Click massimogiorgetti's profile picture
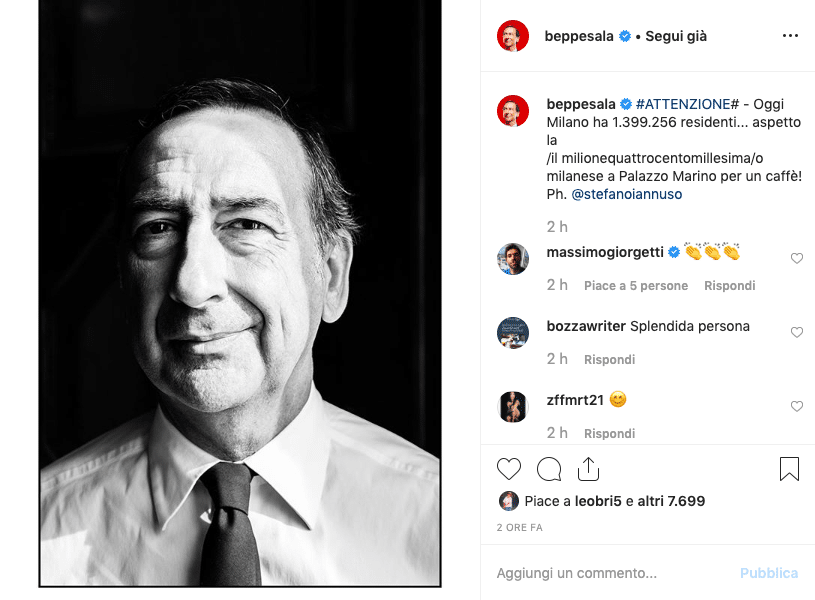815x600 pixels. pyautogui.click(x=513, y=259)
